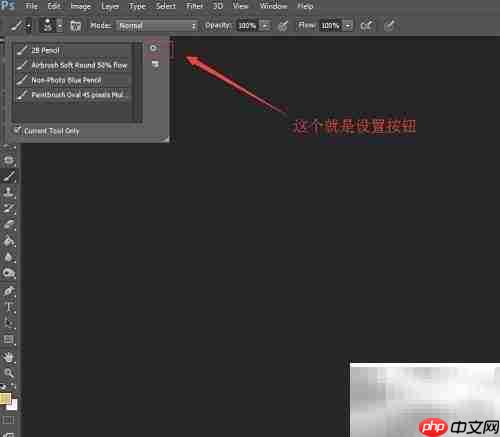
Task: Select Airbrush Soft Round 50% flow preset
Action: [73, 65]
